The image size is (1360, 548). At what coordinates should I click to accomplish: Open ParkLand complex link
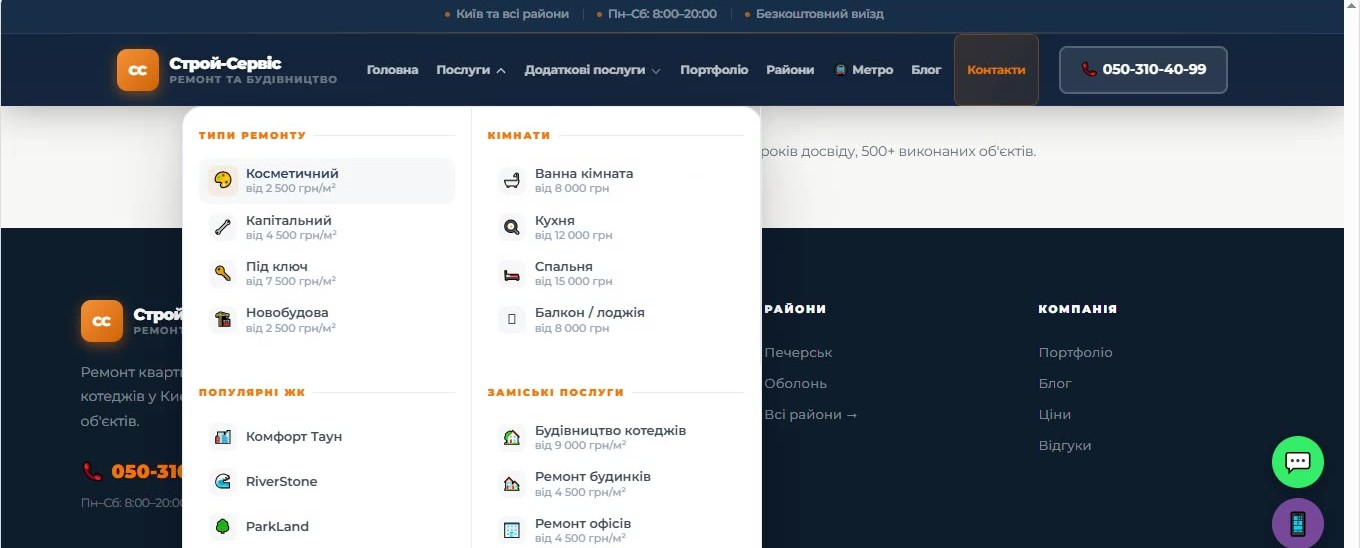327,526
